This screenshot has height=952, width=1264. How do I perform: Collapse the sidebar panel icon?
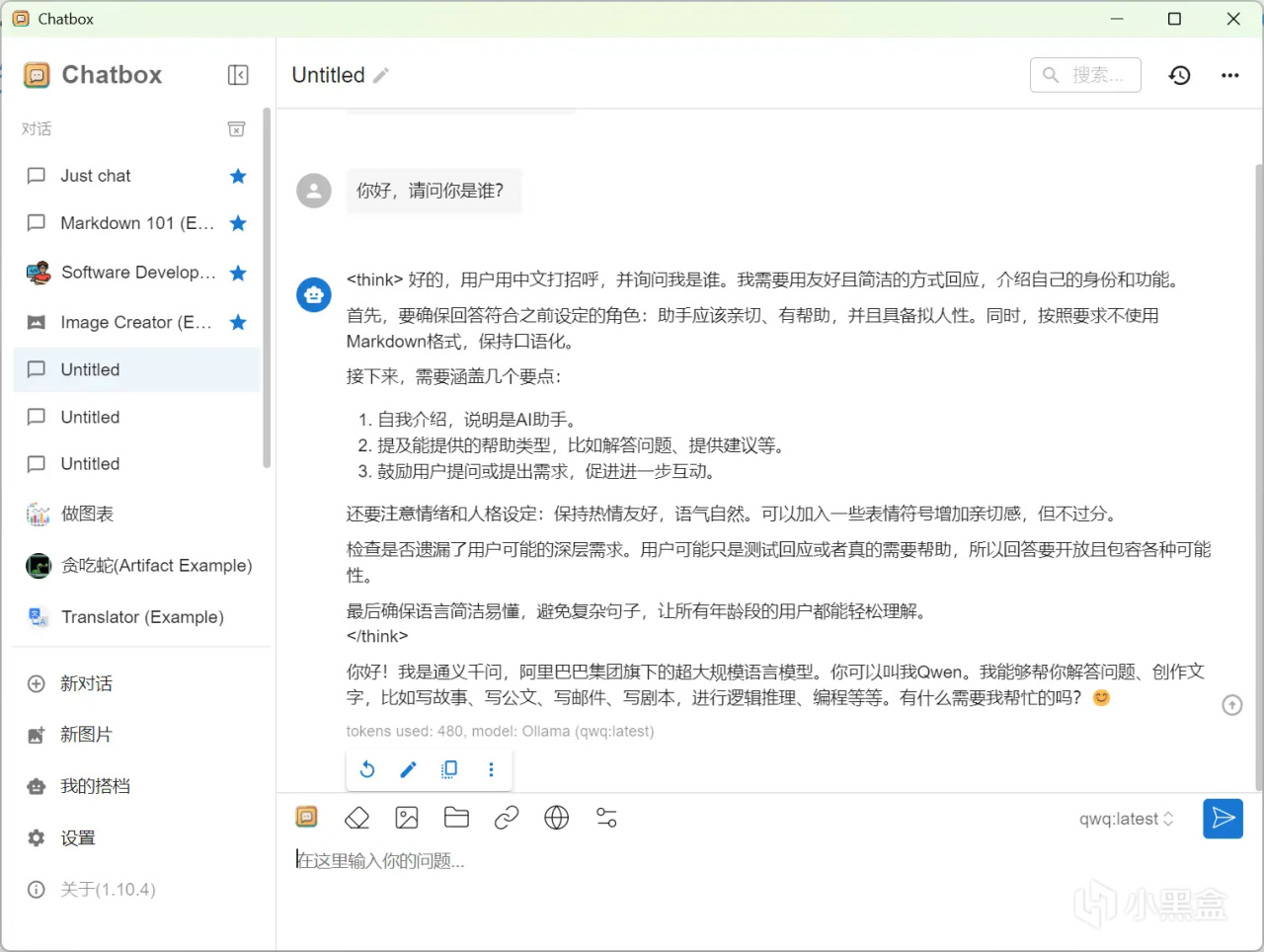[238, 75]
